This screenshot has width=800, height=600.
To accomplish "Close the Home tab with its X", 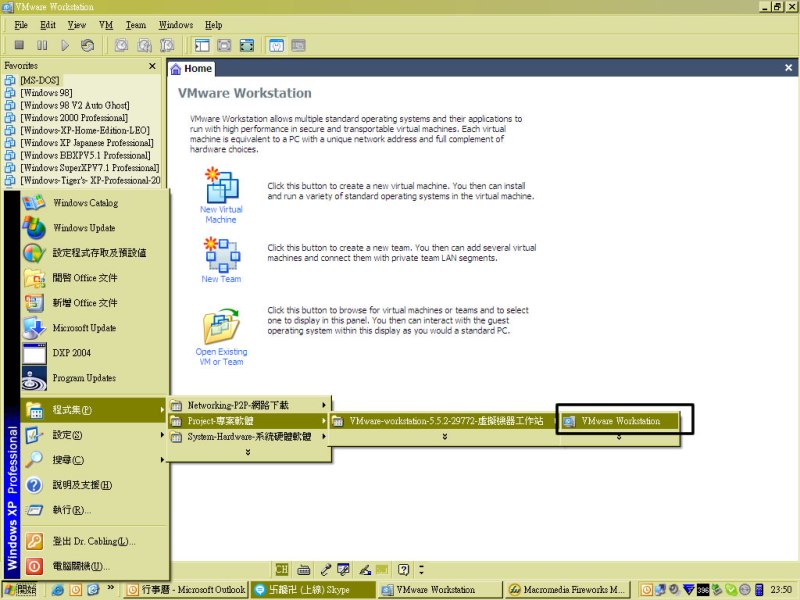I will pos(788,67).
